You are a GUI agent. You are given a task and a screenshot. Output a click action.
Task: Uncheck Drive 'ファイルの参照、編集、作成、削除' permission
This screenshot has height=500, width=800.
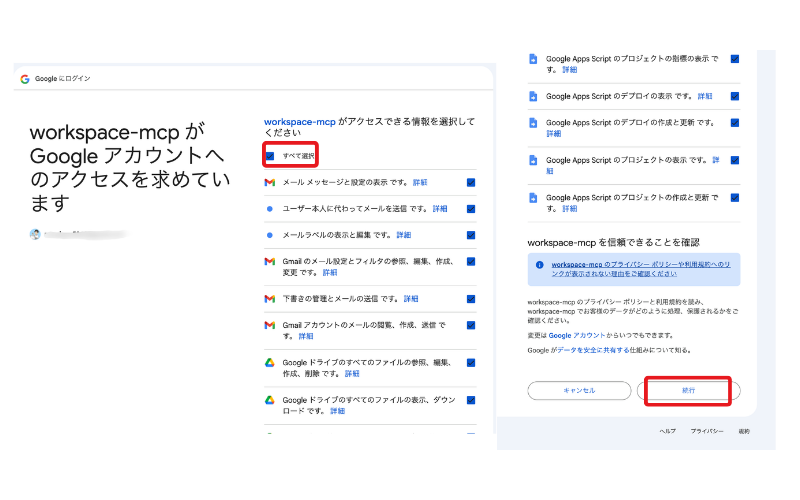click(x=471, y=363)
